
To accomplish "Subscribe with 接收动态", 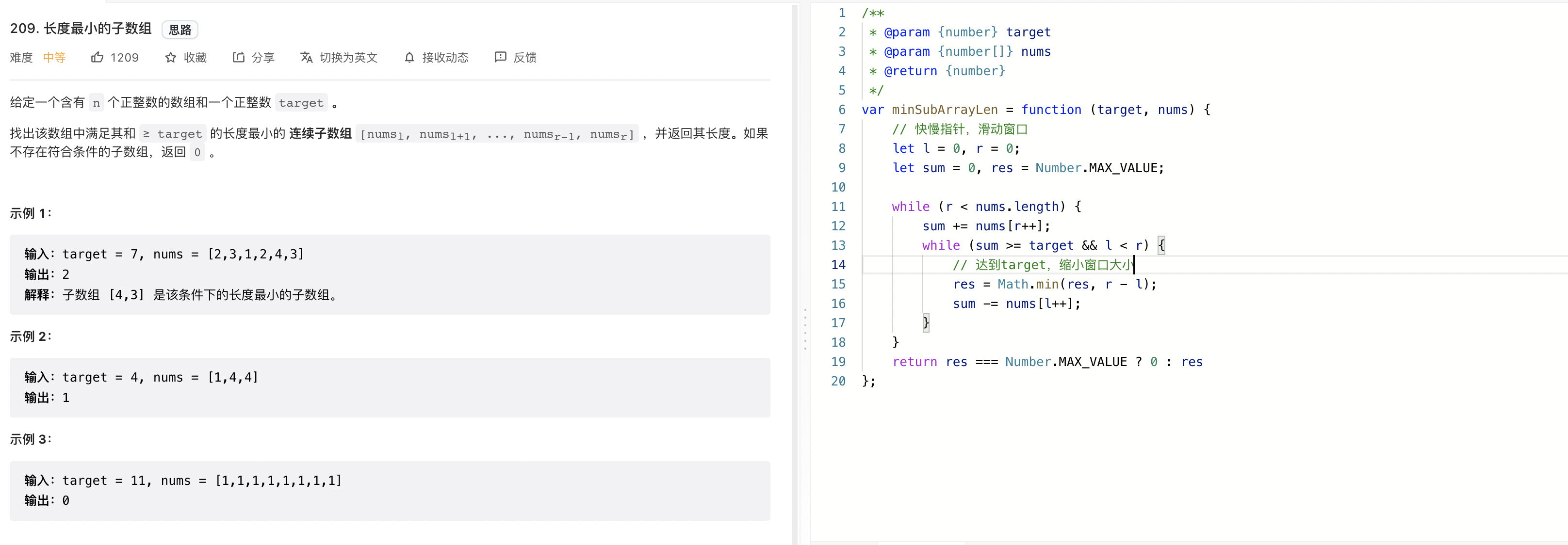I will pyautogui.click(x=445, y=57).
